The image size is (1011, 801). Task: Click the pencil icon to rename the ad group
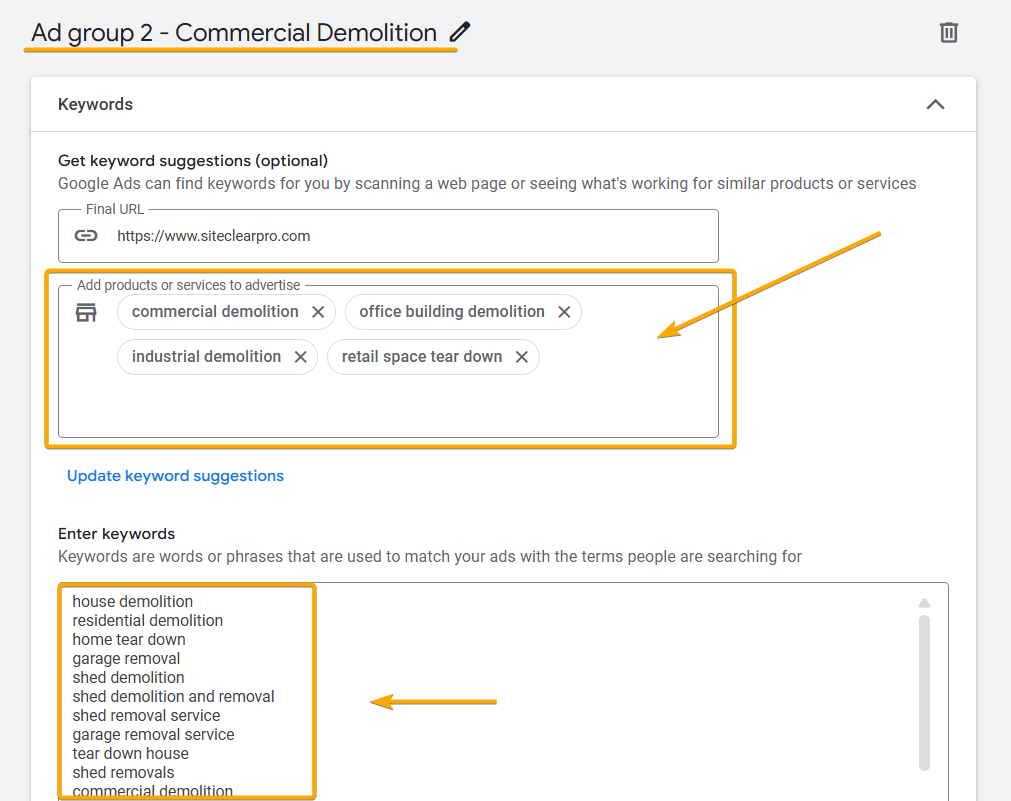[458, 31]
